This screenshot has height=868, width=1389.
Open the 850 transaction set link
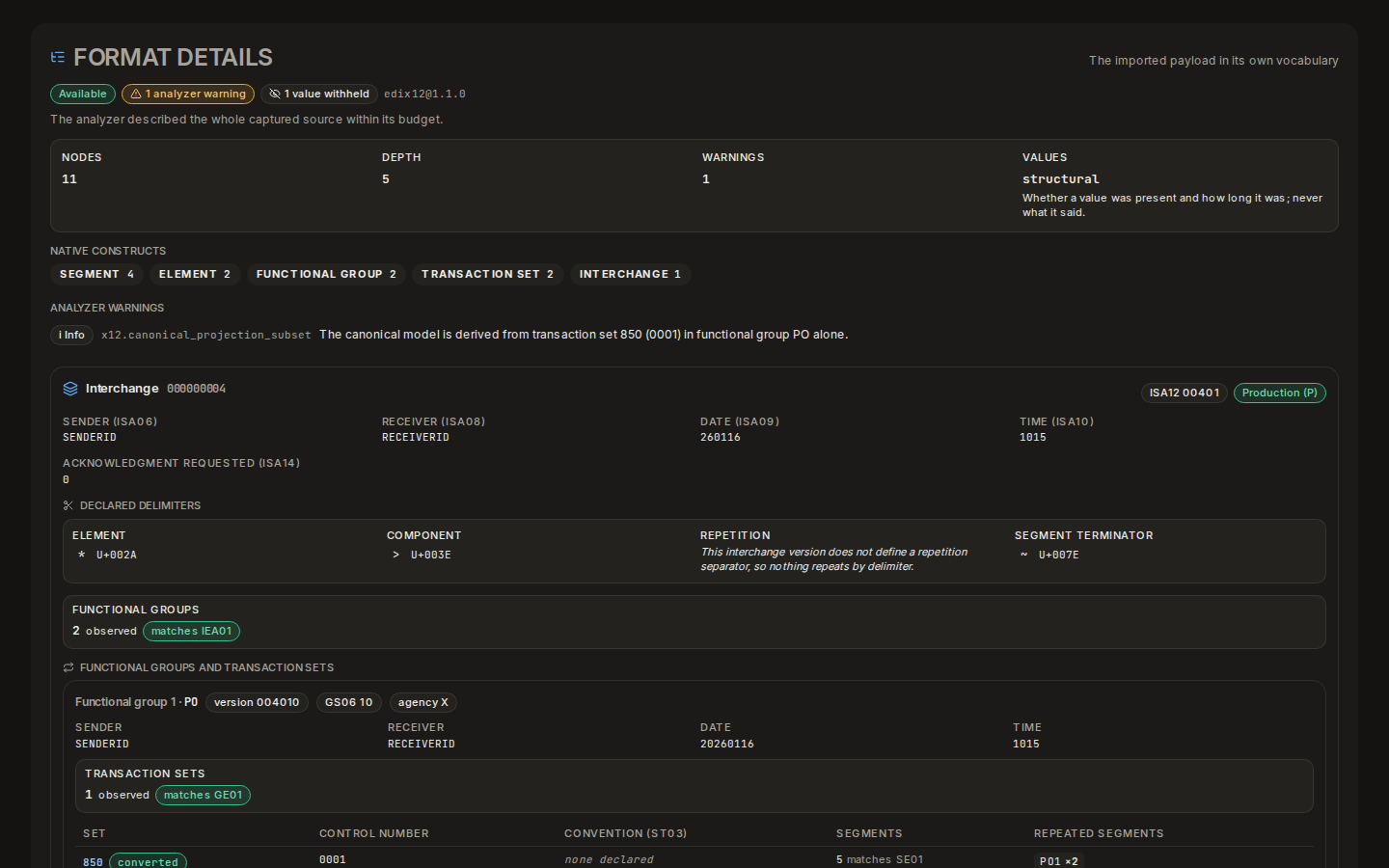[93, 862]
